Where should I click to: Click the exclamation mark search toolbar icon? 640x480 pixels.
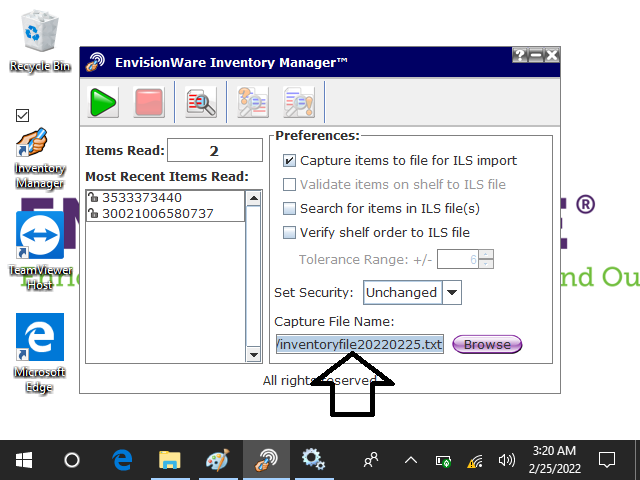(299, 102)
